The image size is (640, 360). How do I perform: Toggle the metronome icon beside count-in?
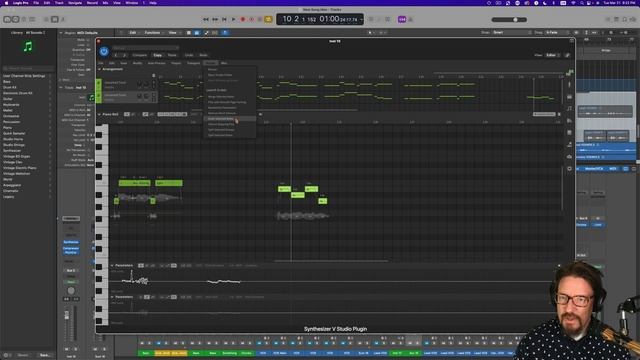click(411, 19)
